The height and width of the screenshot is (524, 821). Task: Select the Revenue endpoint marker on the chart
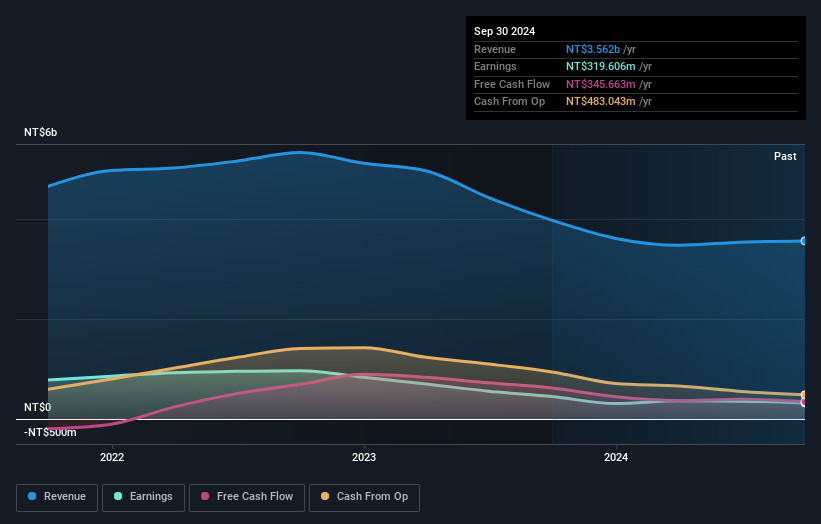(804, 241)
